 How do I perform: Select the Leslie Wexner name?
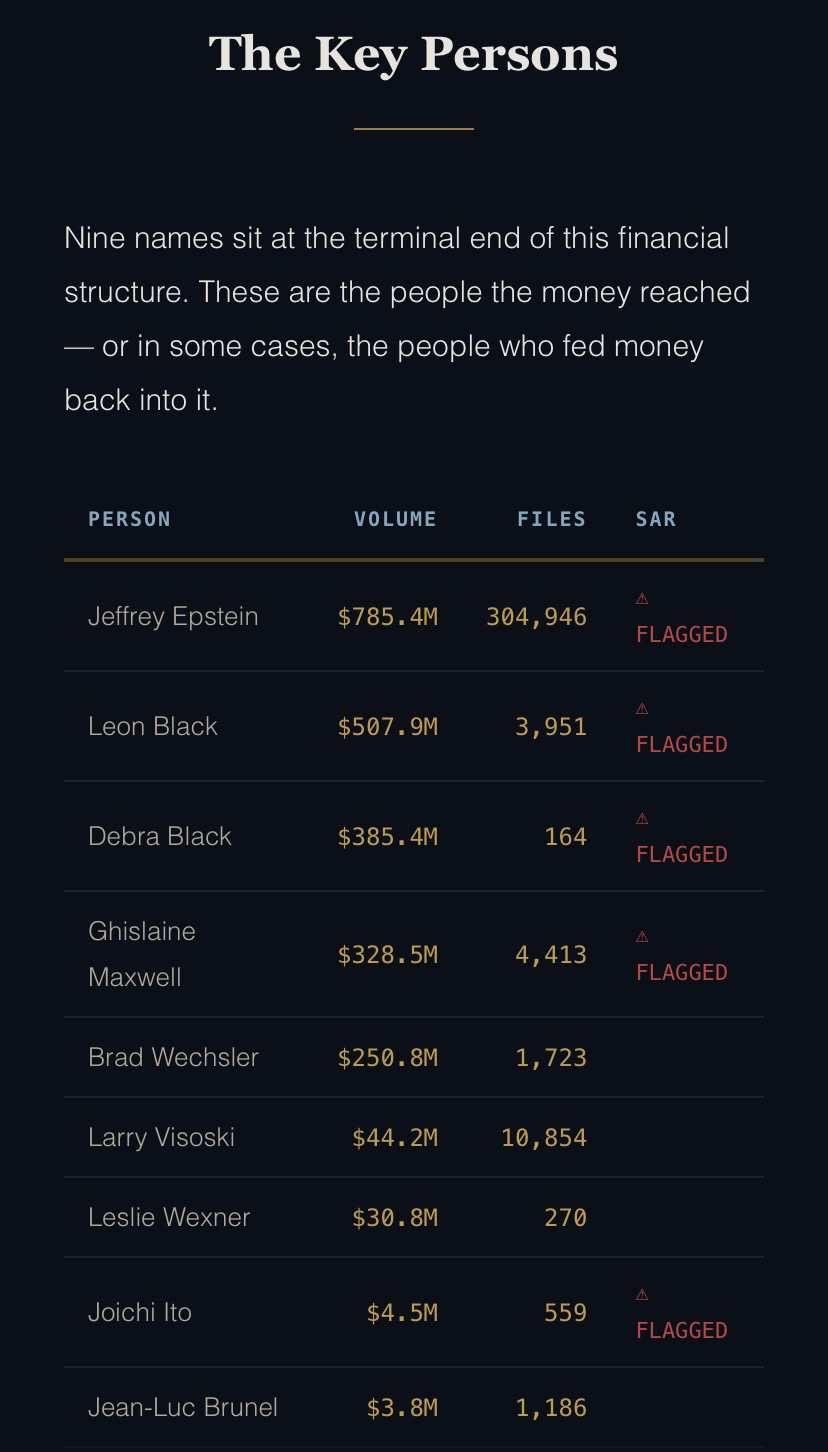click(169, 1217)
